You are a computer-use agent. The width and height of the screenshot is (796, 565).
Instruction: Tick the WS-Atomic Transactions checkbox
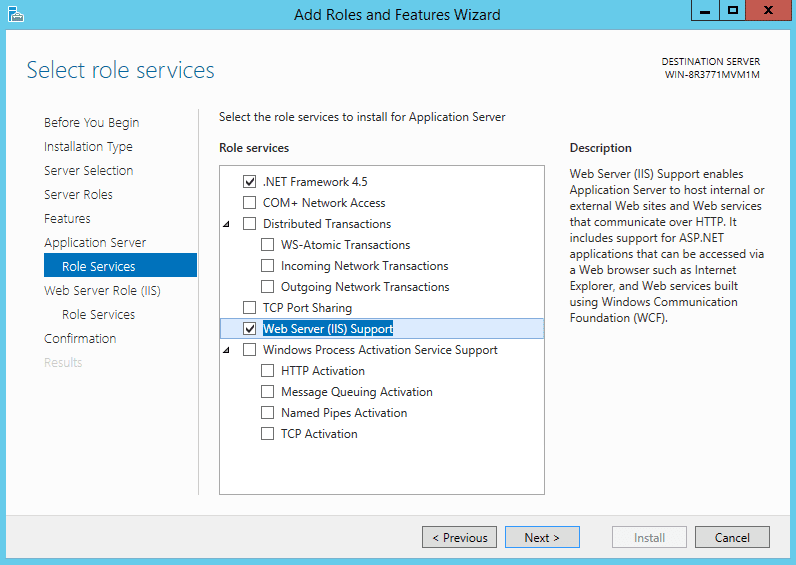(x=268, y=245)
